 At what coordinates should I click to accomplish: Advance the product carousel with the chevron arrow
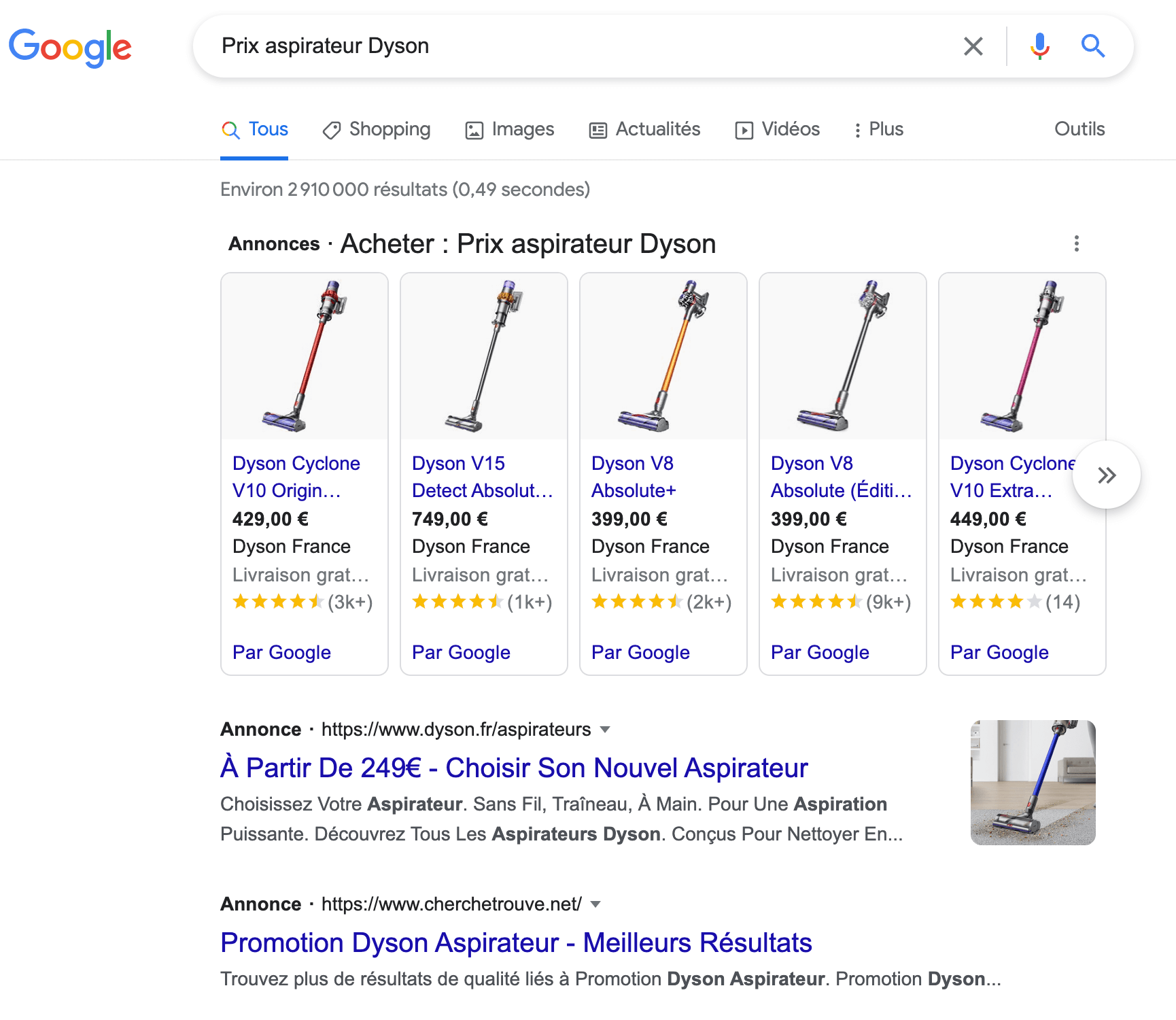tap(1107, 475)
